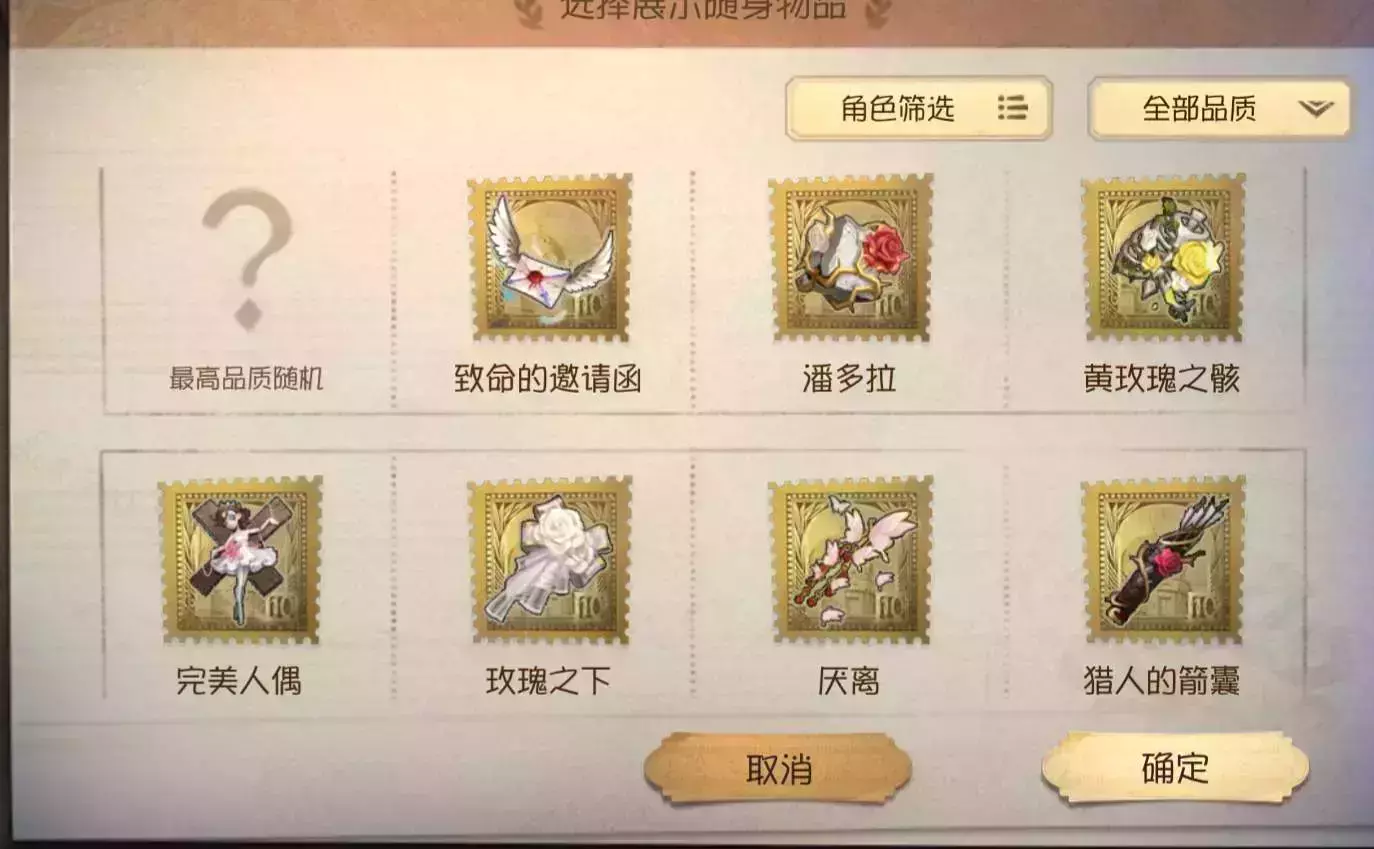1374x849 pixels.
Task: Confirm selection with 确定 button
Action: 1175,768
